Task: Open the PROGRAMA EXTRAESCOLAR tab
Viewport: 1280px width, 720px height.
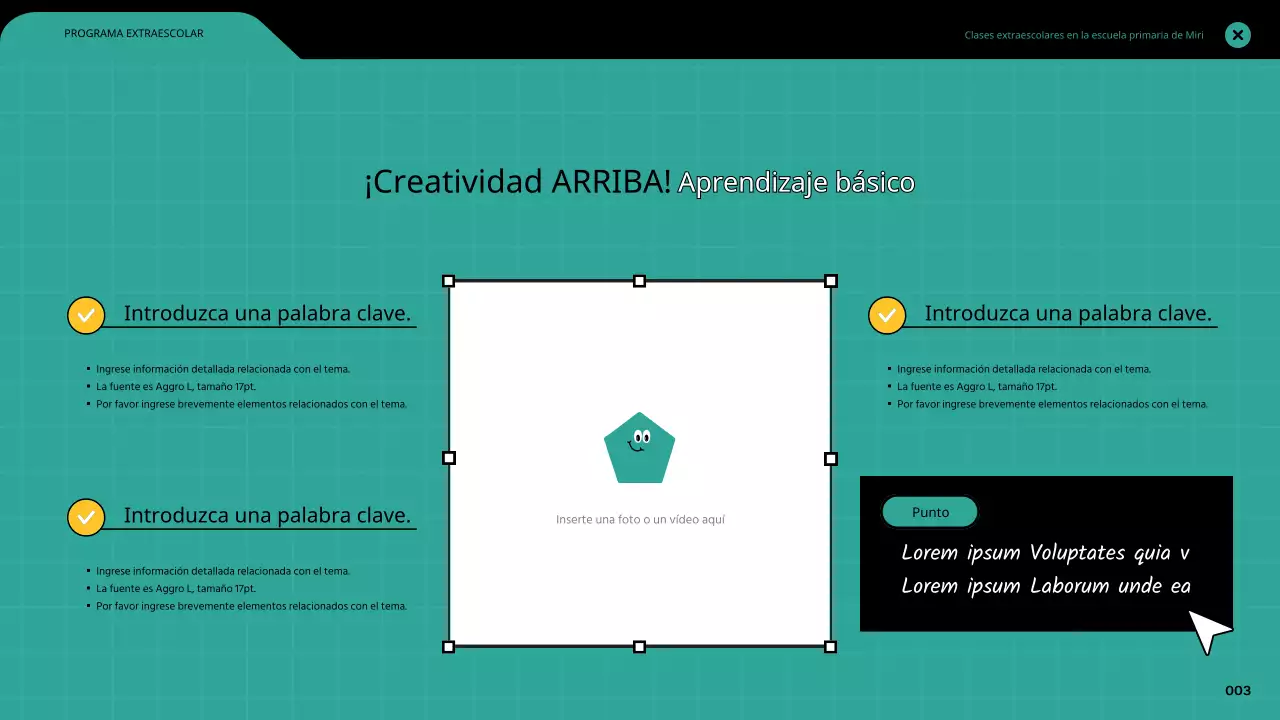Action: (134, 34)
